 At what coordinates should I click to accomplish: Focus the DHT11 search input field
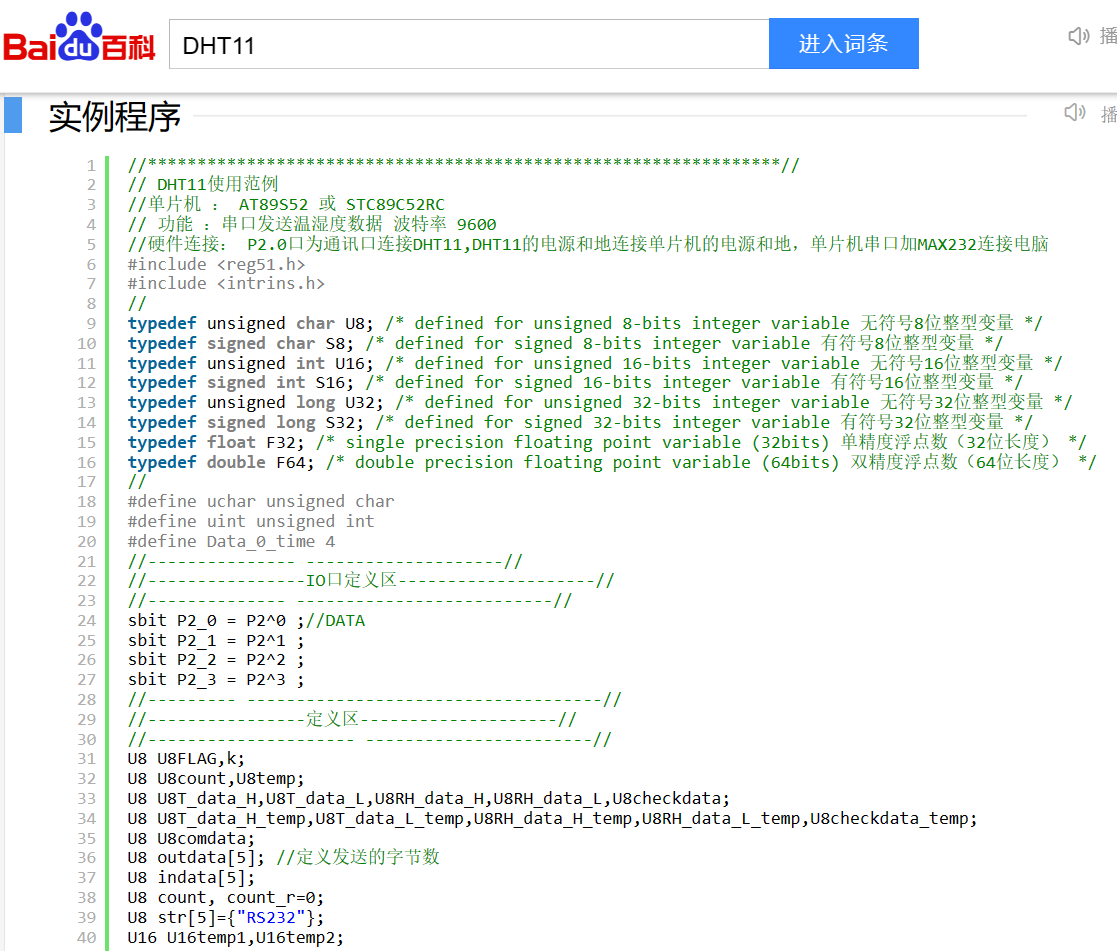pos(469,44)
